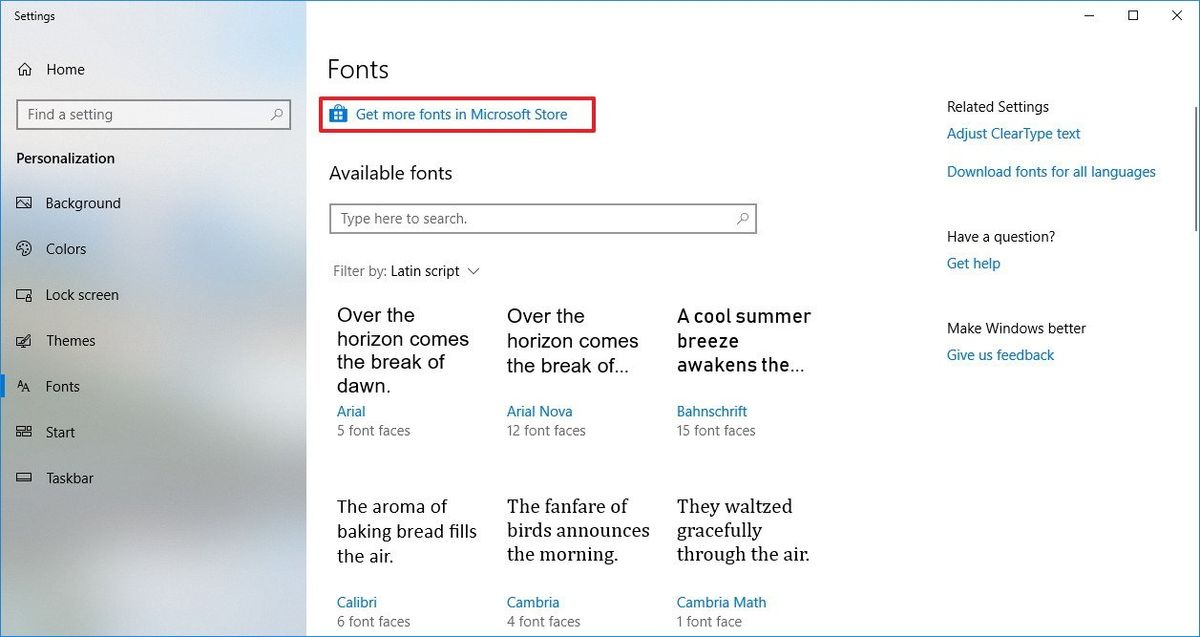Open Download fonts for all languages
Image resolution: width=1200 pixels, height=637 pixels.
(1051, 171)
